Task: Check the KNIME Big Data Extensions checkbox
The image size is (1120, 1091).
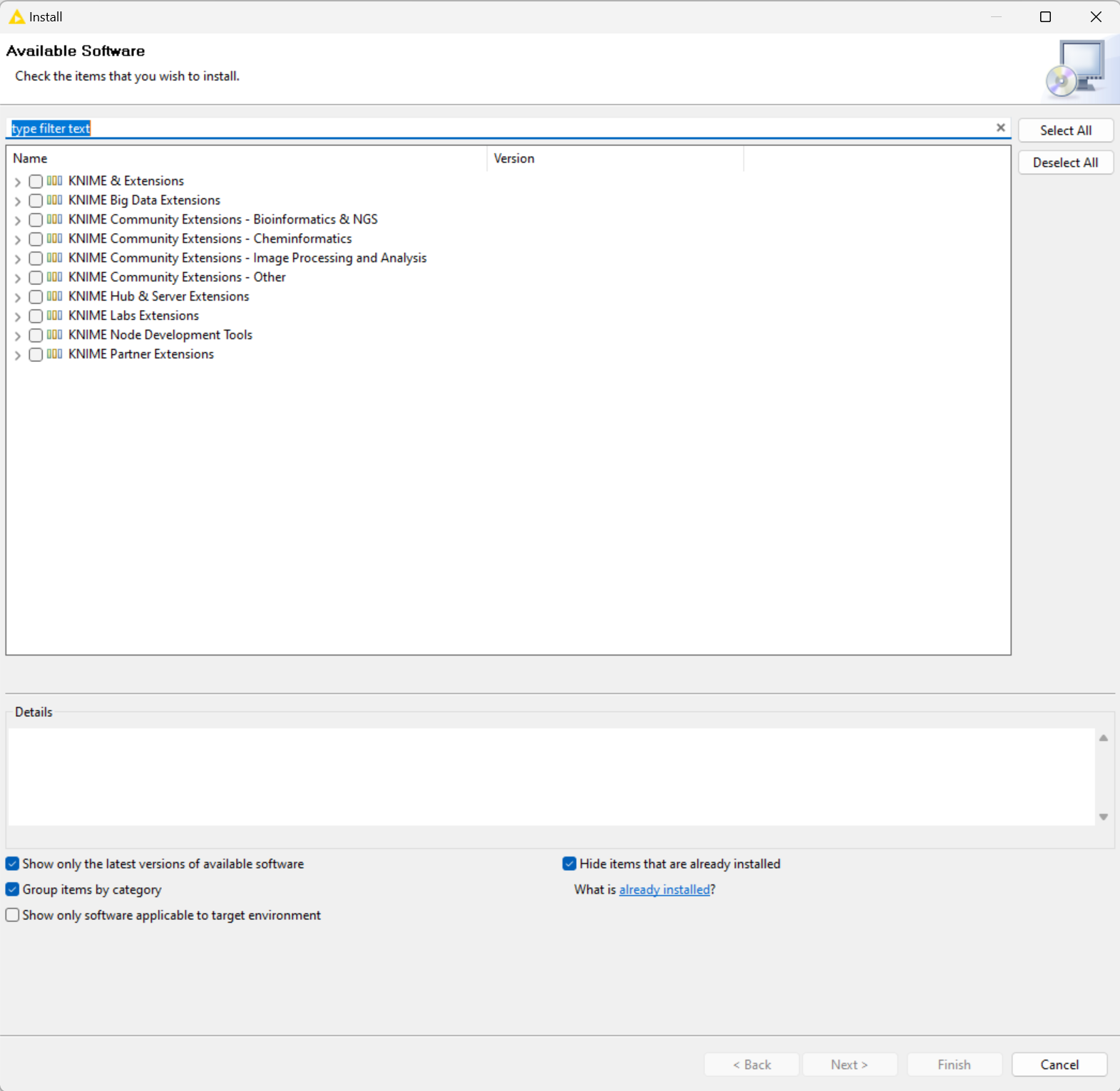Action: click(36, 201)
